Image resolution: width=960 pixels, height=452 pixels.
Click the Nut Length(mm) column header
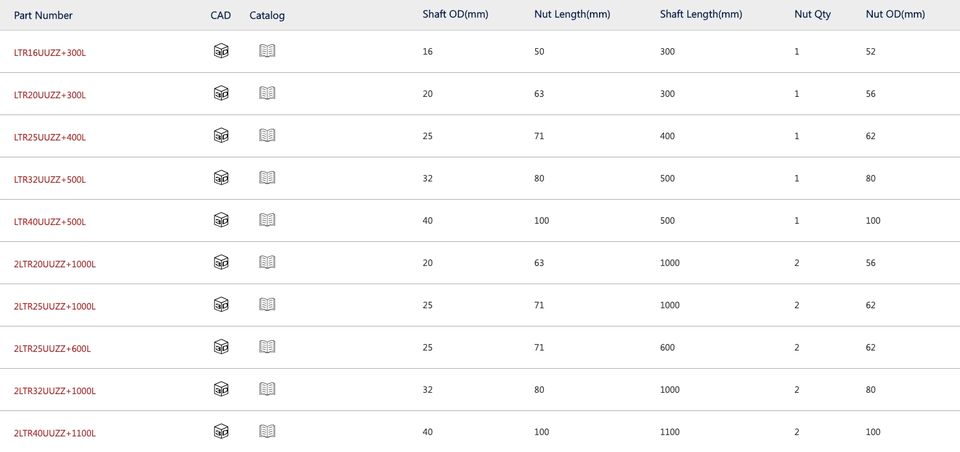click(572, 15)
